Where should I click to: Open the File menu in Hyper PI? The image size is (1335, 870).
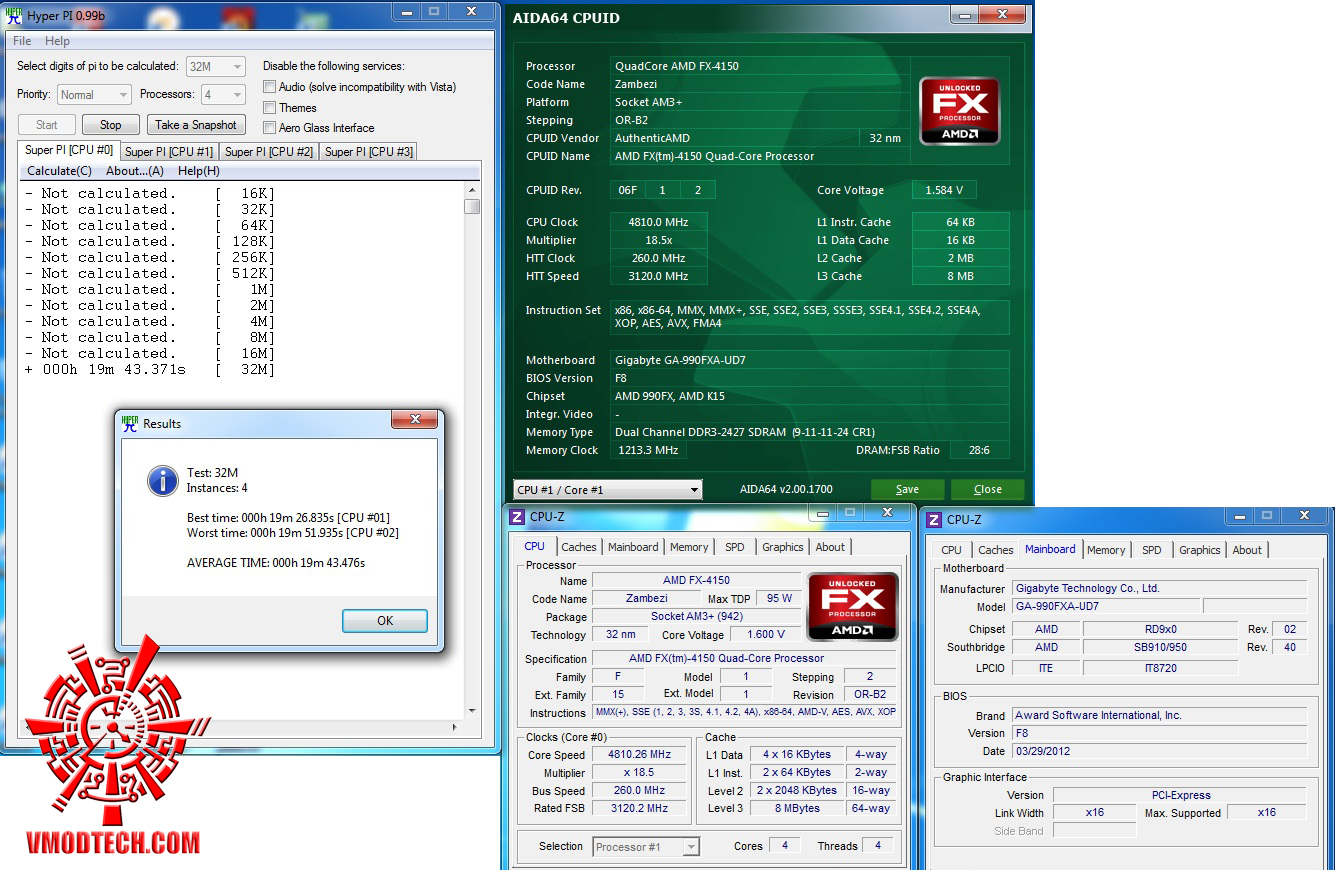(x=22, y=41)
